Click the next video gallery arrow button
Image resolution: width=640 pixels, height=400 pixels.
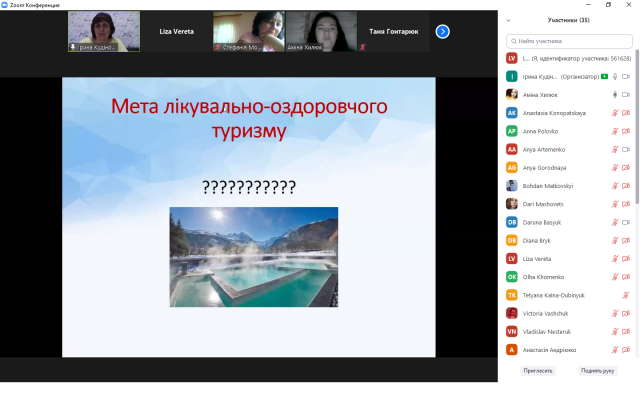point(442,32)
